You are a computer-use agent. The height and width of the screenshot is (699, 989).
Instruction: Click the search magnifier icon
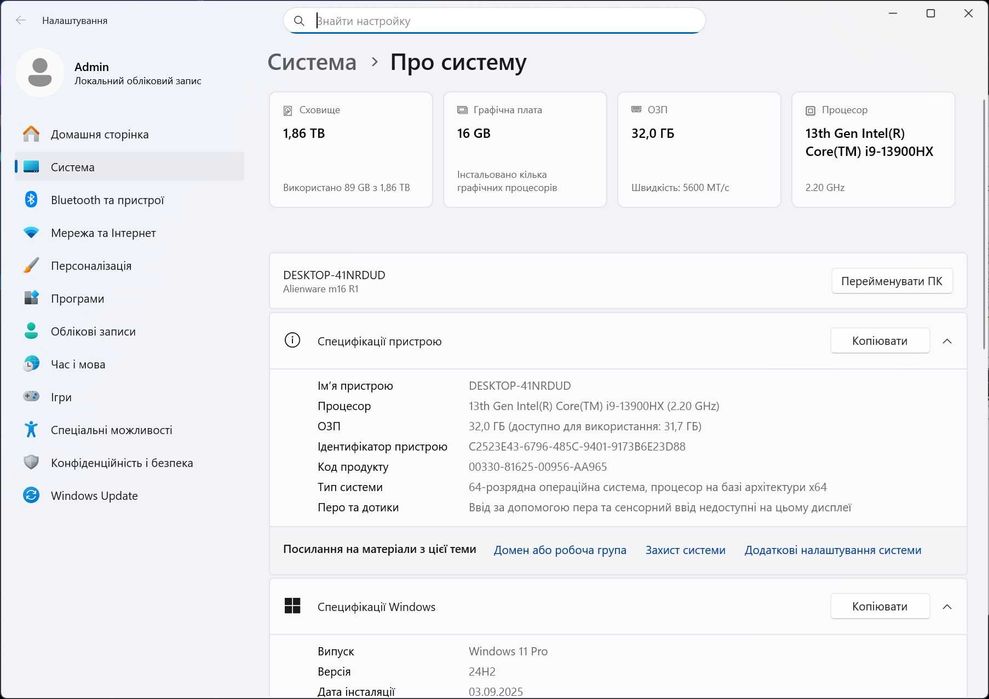click(x=299, y=20)
